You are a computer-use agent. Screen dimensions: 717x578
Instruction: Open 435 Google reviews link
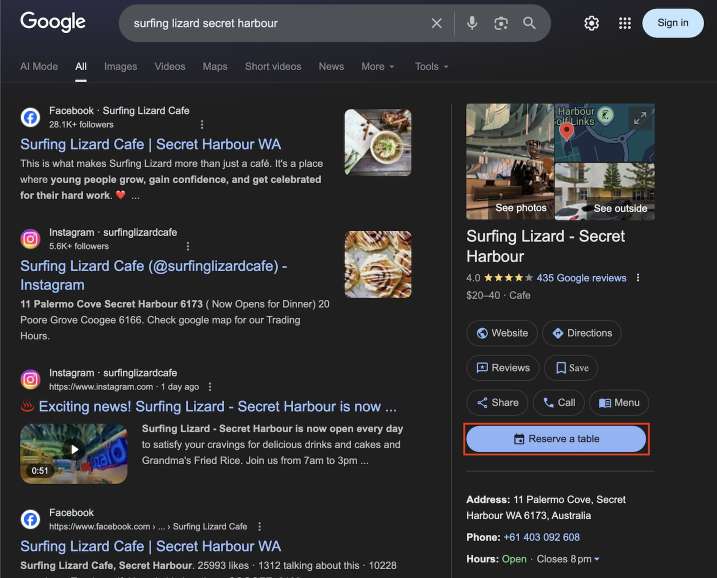(x=581, y=278)
